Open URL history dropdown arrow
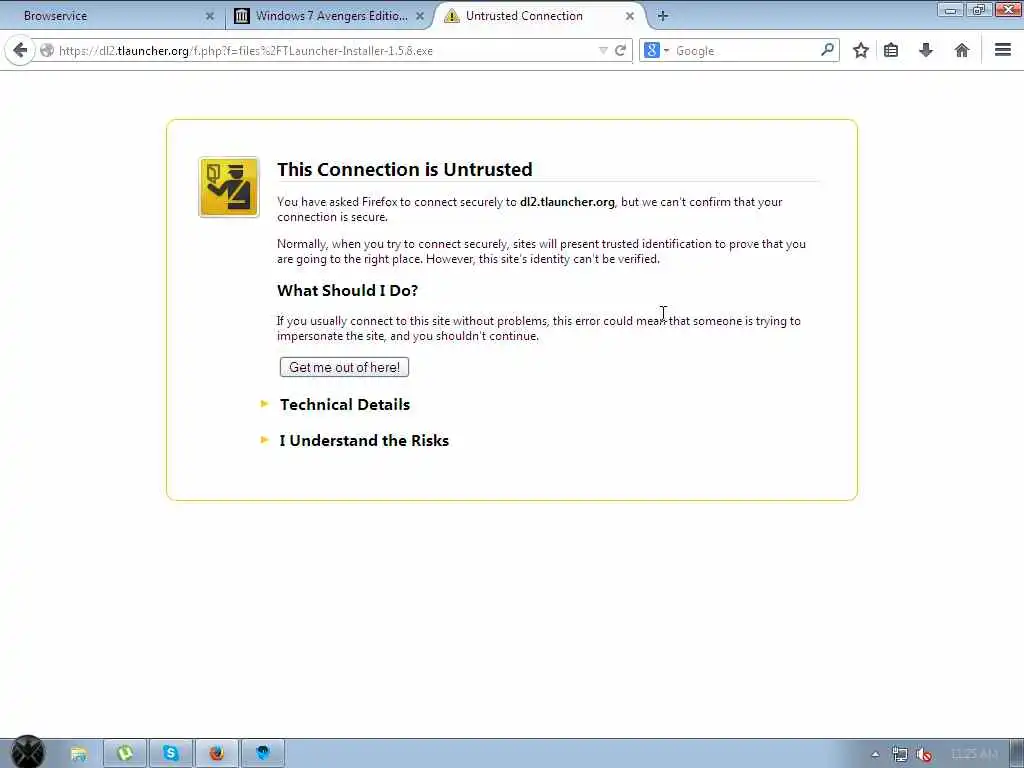 (x=603, y=50)
